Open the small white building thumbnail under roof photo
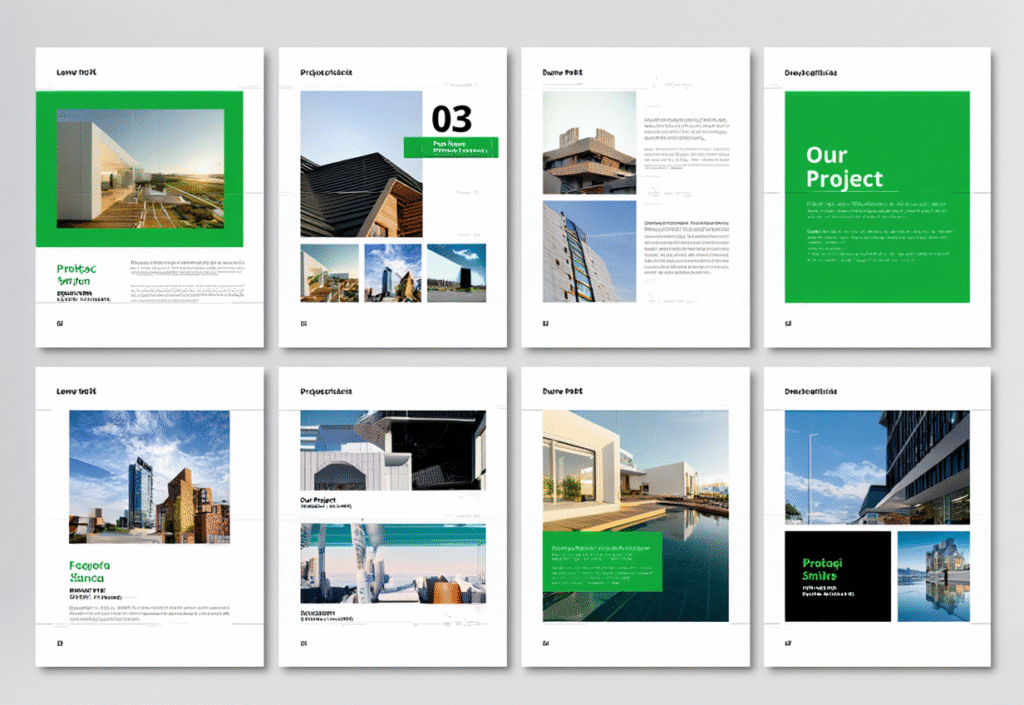Image resolution: width=1024 pixels, height=705 pixels. tap(330, 273)
